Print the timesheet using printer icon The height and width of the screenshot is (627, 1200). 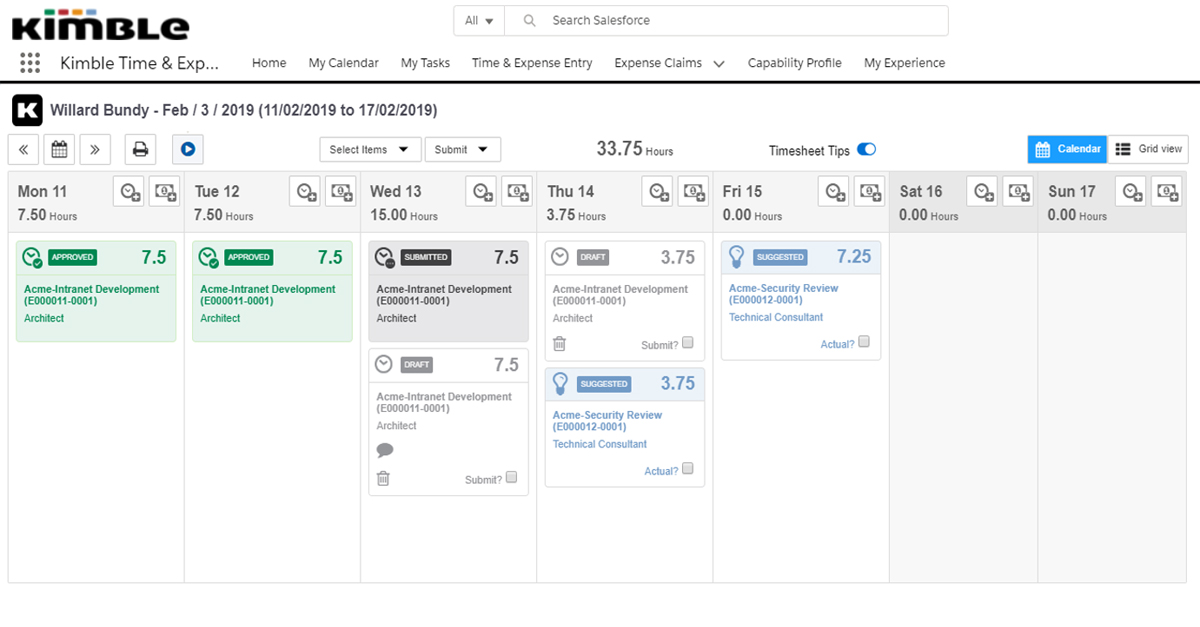pos(141,149)
